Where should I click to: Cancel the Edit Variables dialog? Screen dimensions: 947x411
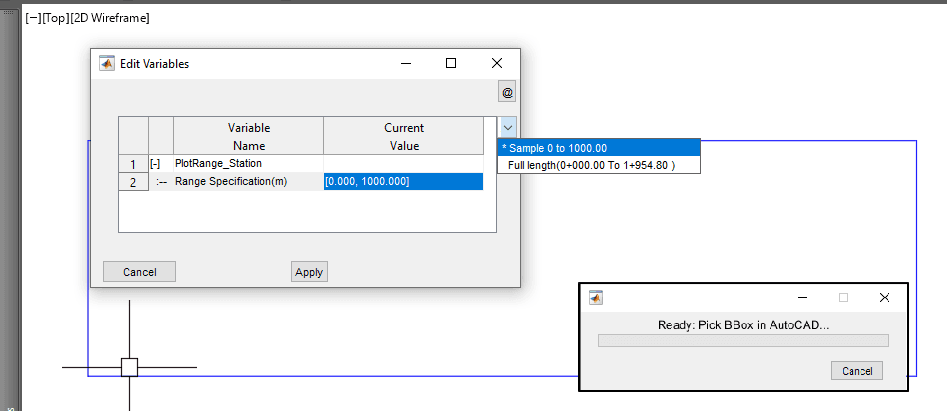point(140,272)
